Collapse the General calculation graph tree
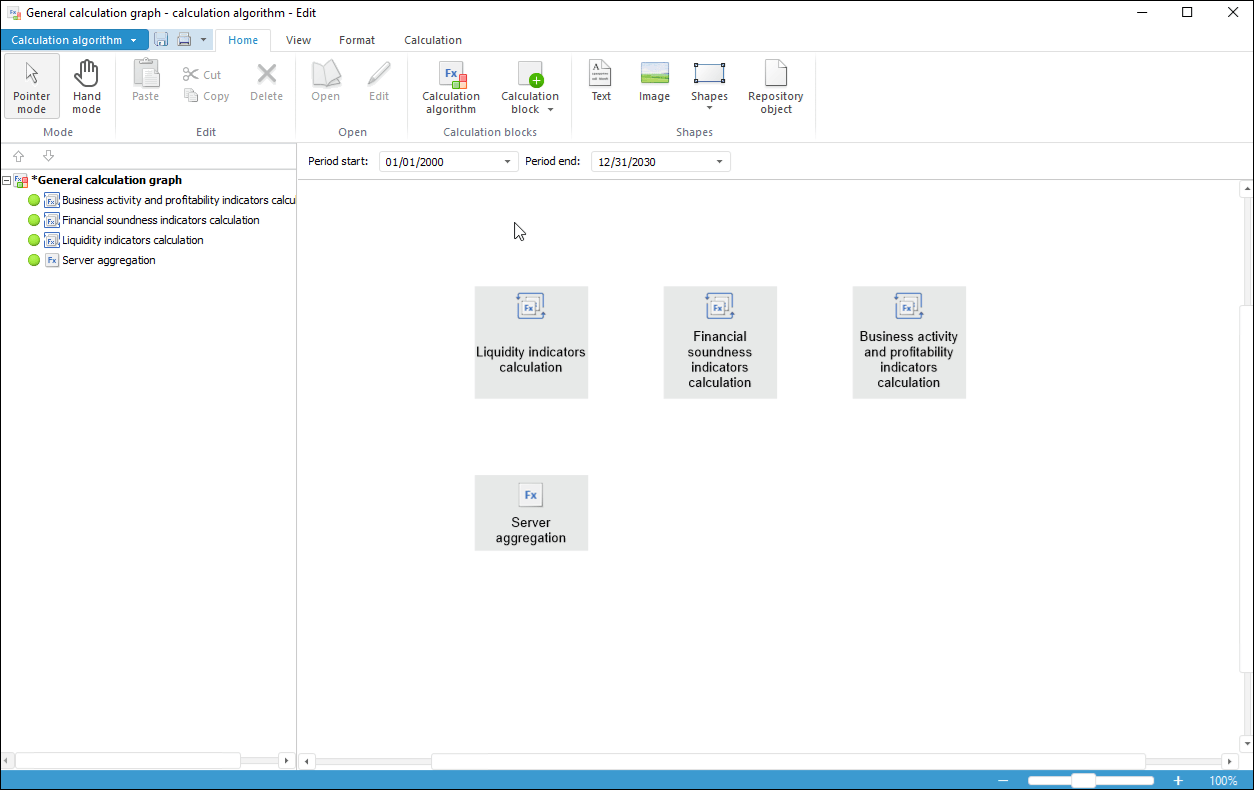 7,181
